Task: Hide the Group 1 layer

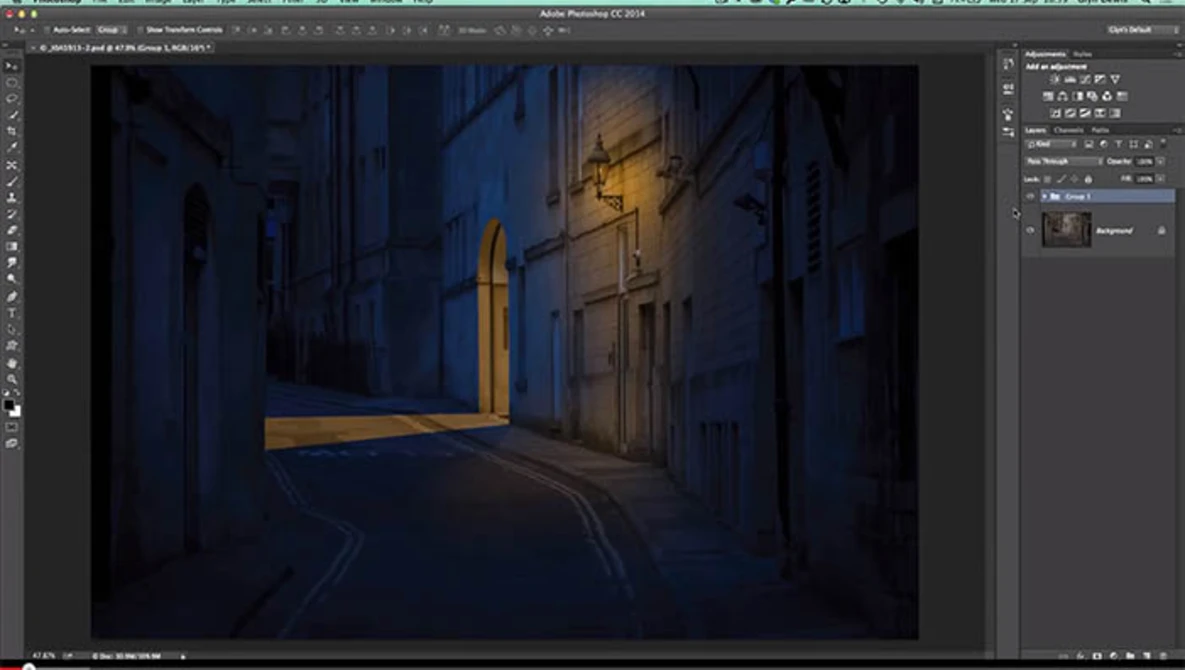Action: 1030,196
